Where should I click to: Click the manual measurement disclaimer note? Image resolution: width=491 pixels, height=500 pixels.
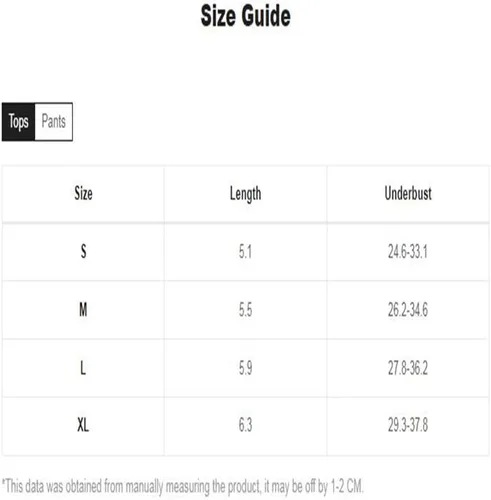[183, 487]
